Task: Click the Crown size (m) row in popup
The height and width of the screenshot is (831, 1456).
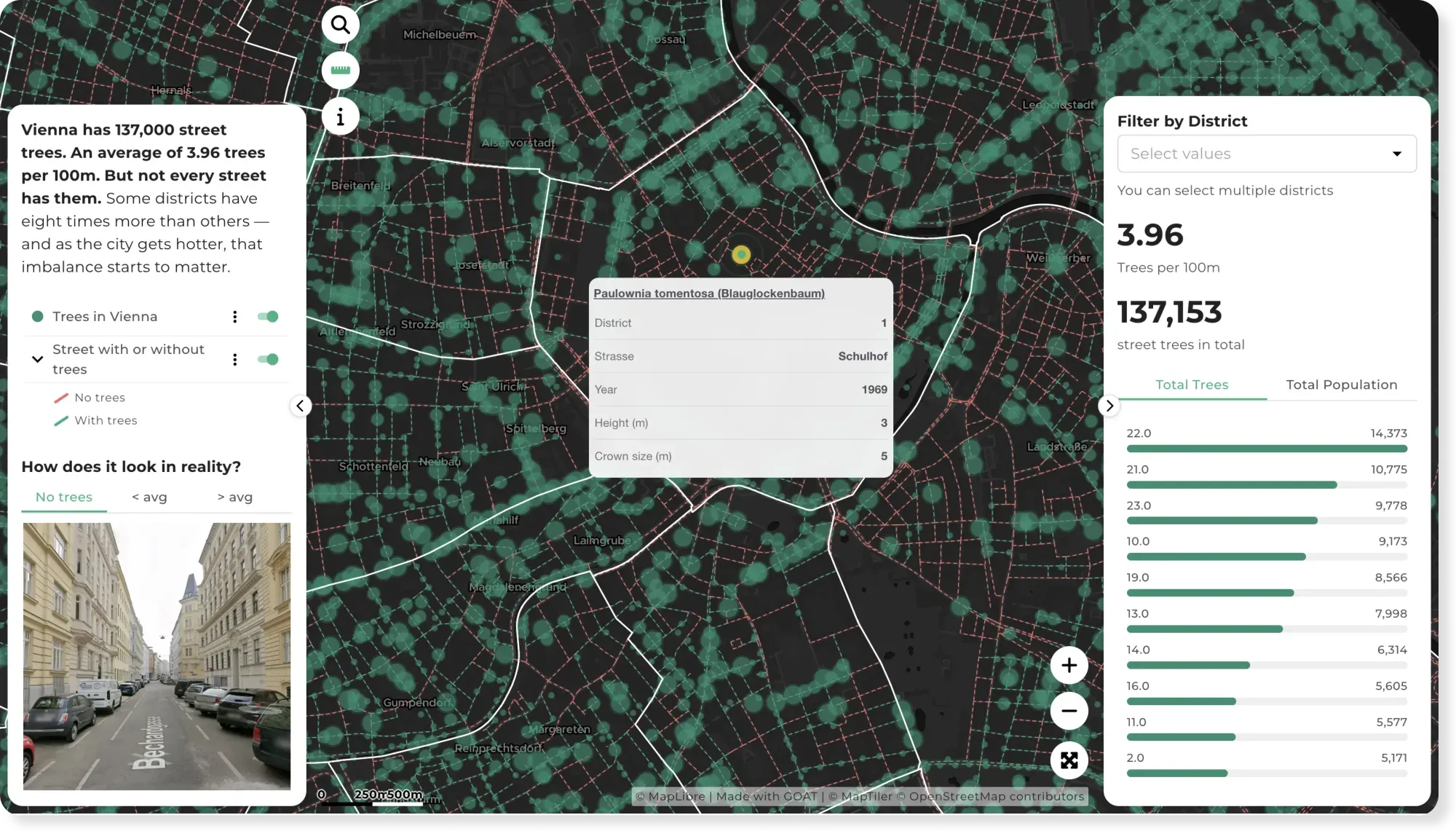Action: click(x=740, y=456)
